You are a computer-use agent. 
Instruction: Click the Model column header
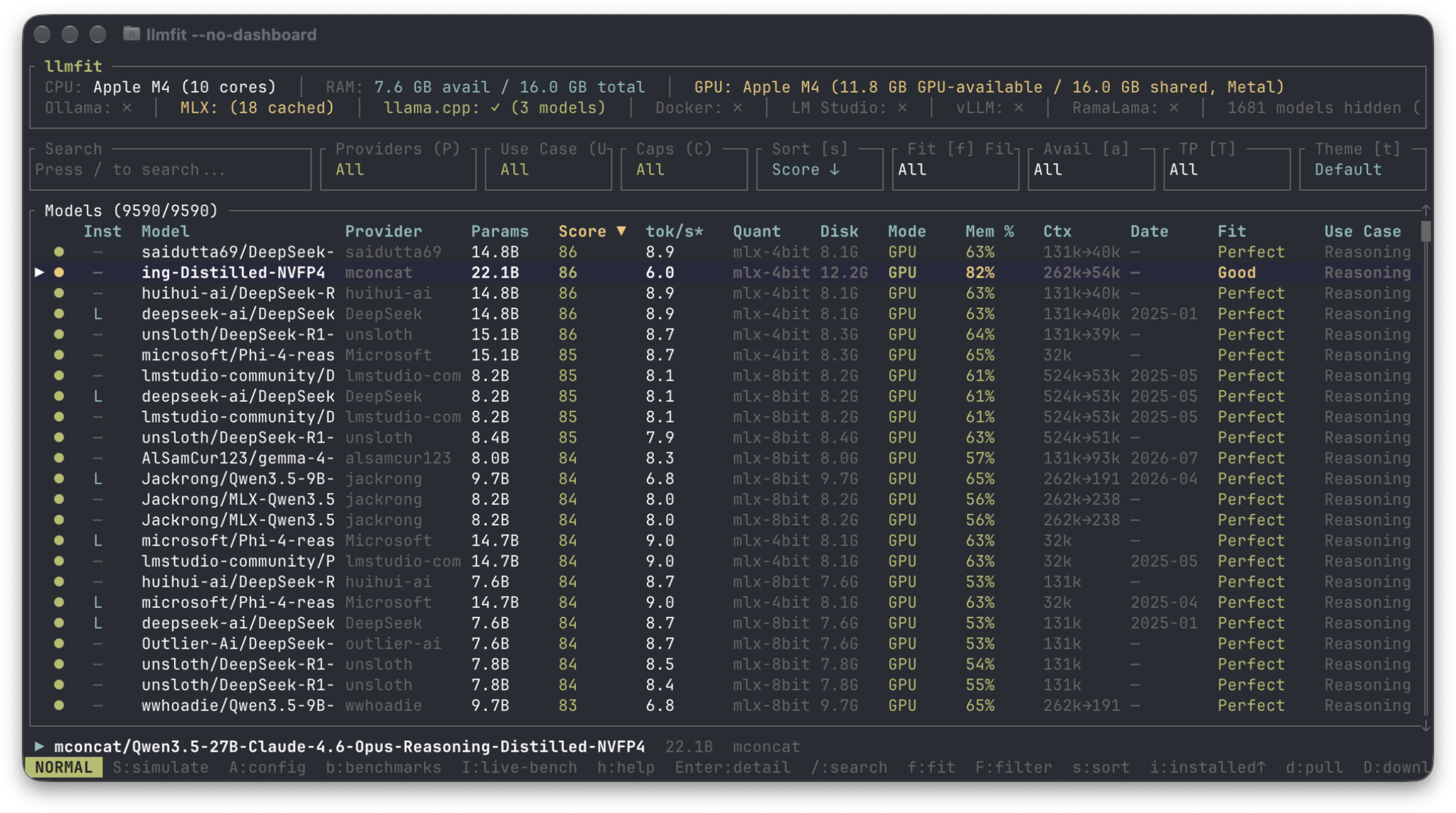pos(166,231)
